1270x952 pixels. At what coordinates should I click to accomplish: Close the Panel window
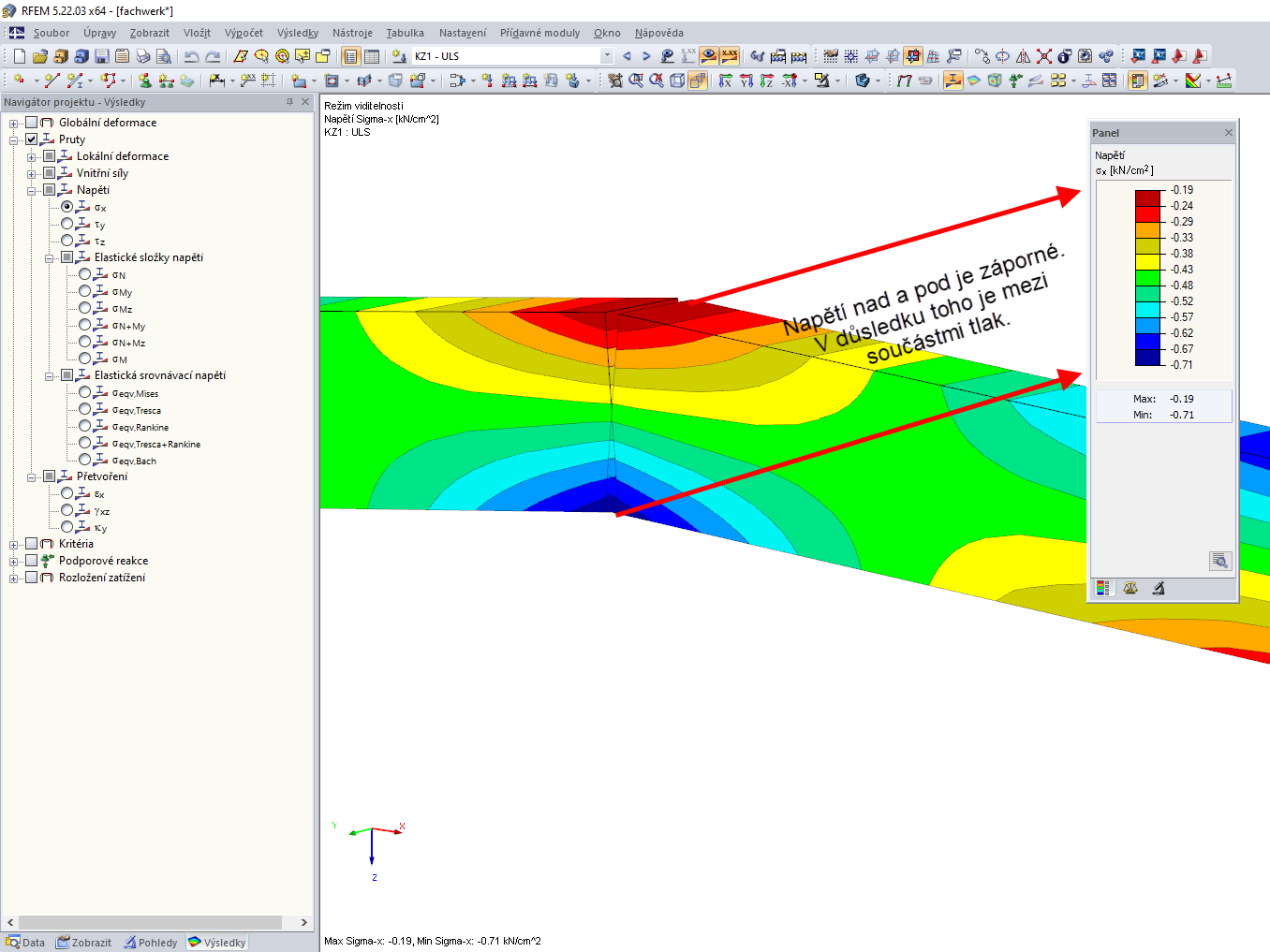(1229, 133)
